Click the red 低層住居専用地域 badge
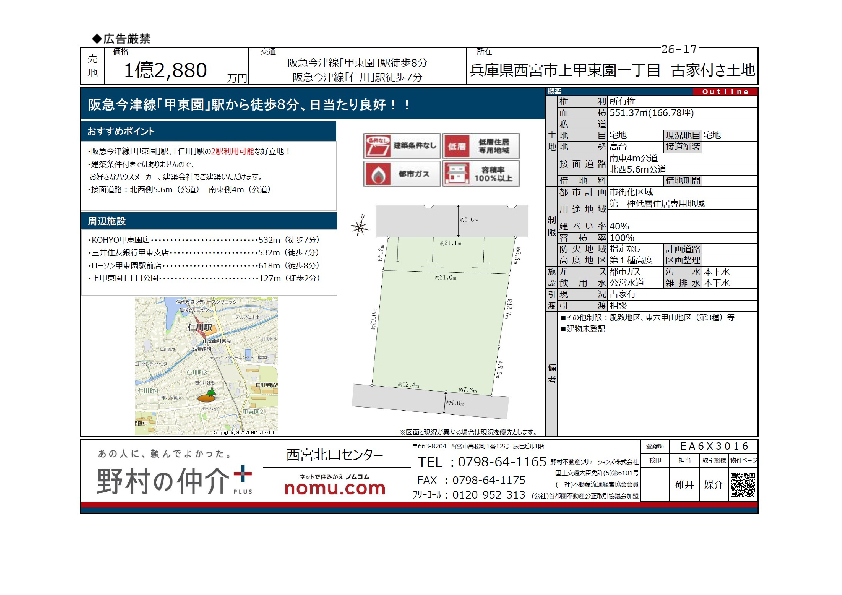 [481, 146]
